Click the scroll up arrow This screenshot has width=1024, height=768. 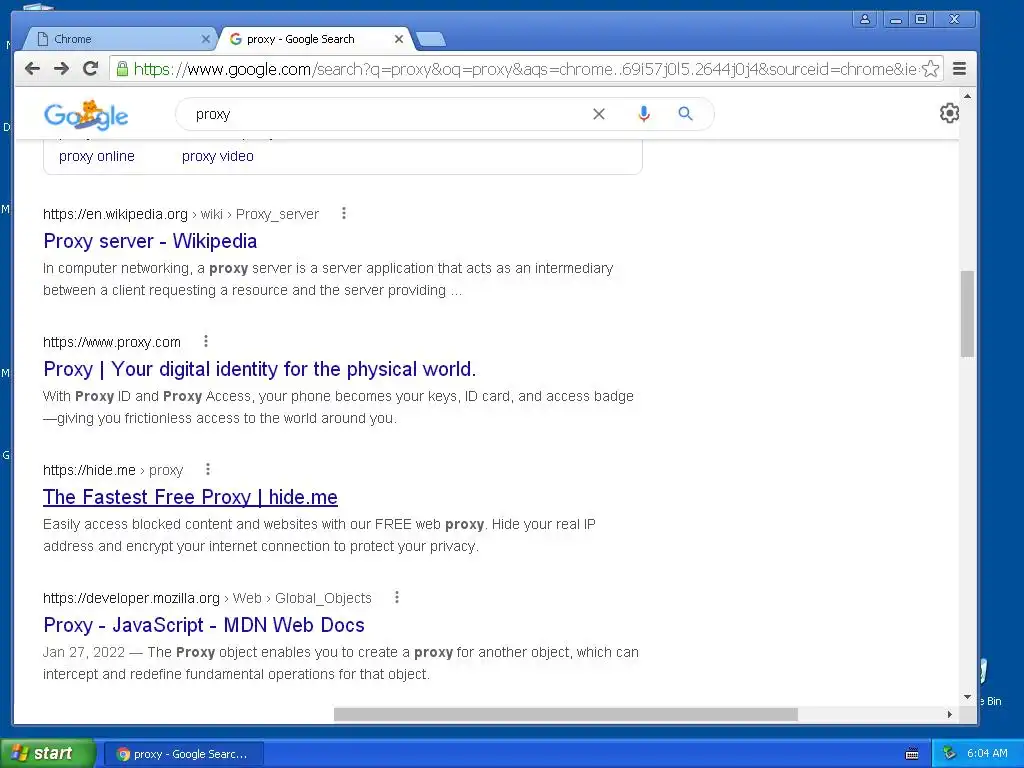(967, 97)
